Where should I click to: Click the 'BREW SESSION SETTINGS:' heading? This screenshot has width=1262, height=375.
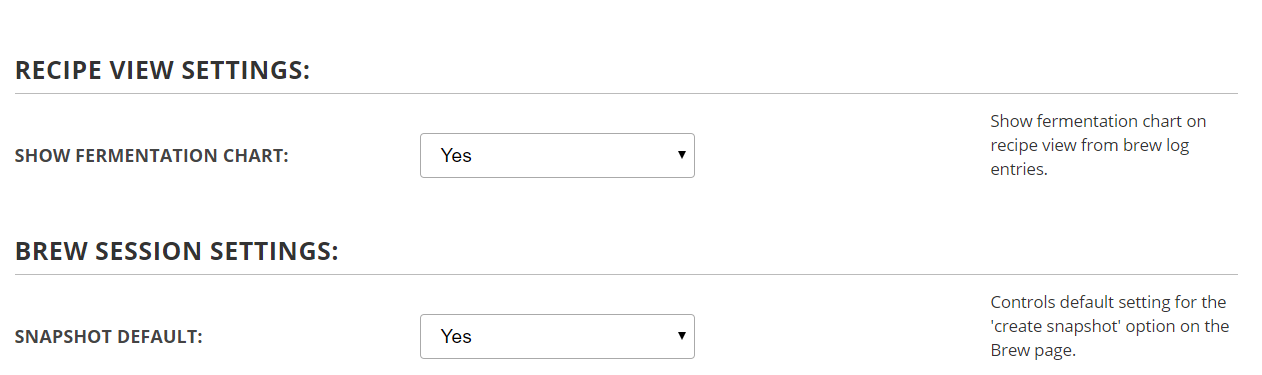point(177,252)
